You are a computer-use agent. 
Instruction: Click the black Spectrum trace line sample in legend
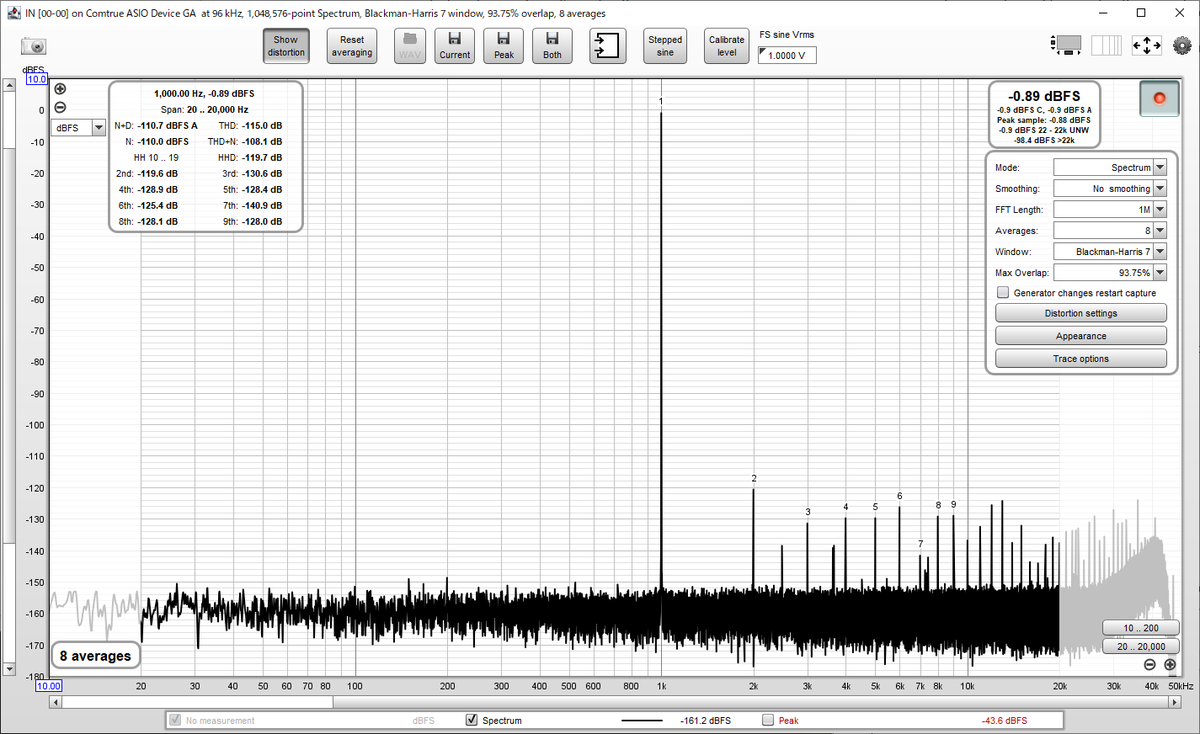tap(642, 720)
